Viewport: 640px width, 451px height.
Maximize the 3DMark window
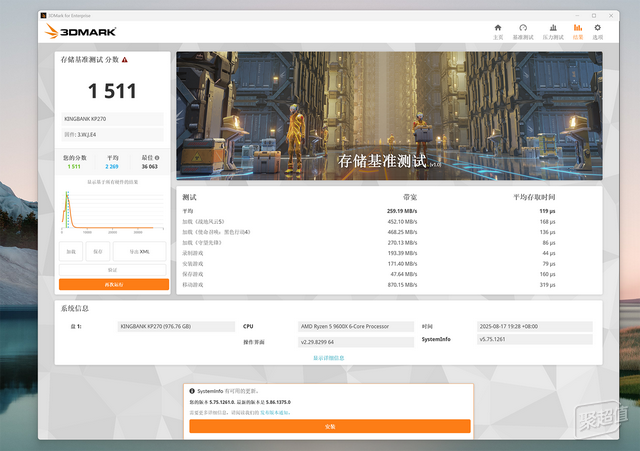[594, 16]
